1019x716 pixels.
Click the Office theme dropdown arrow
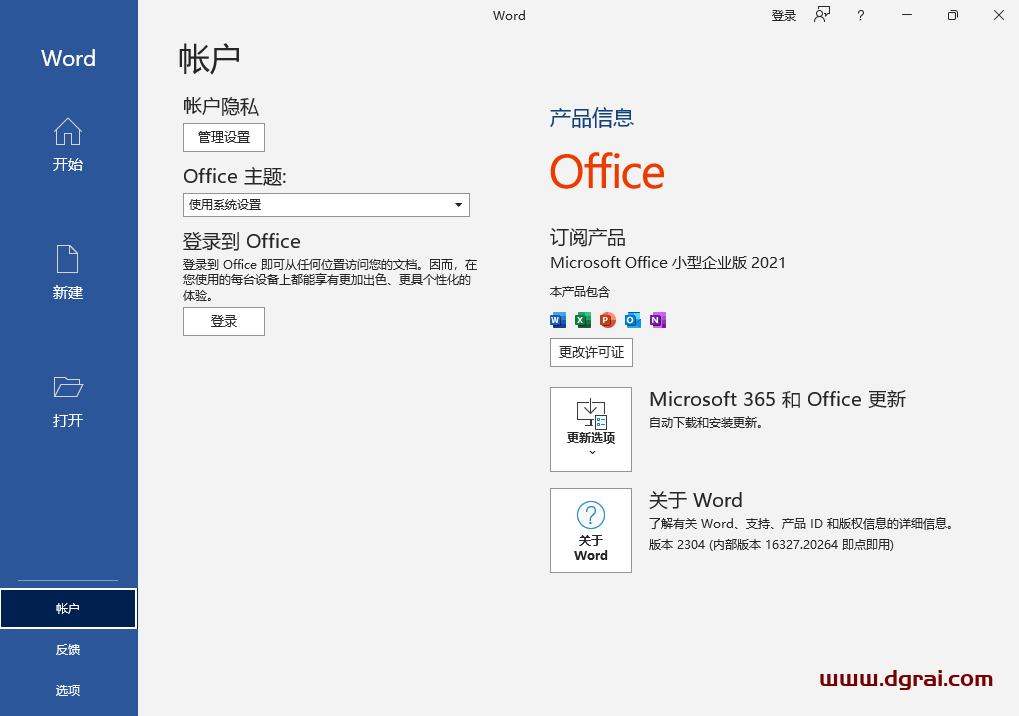click(x=458, y=205)
